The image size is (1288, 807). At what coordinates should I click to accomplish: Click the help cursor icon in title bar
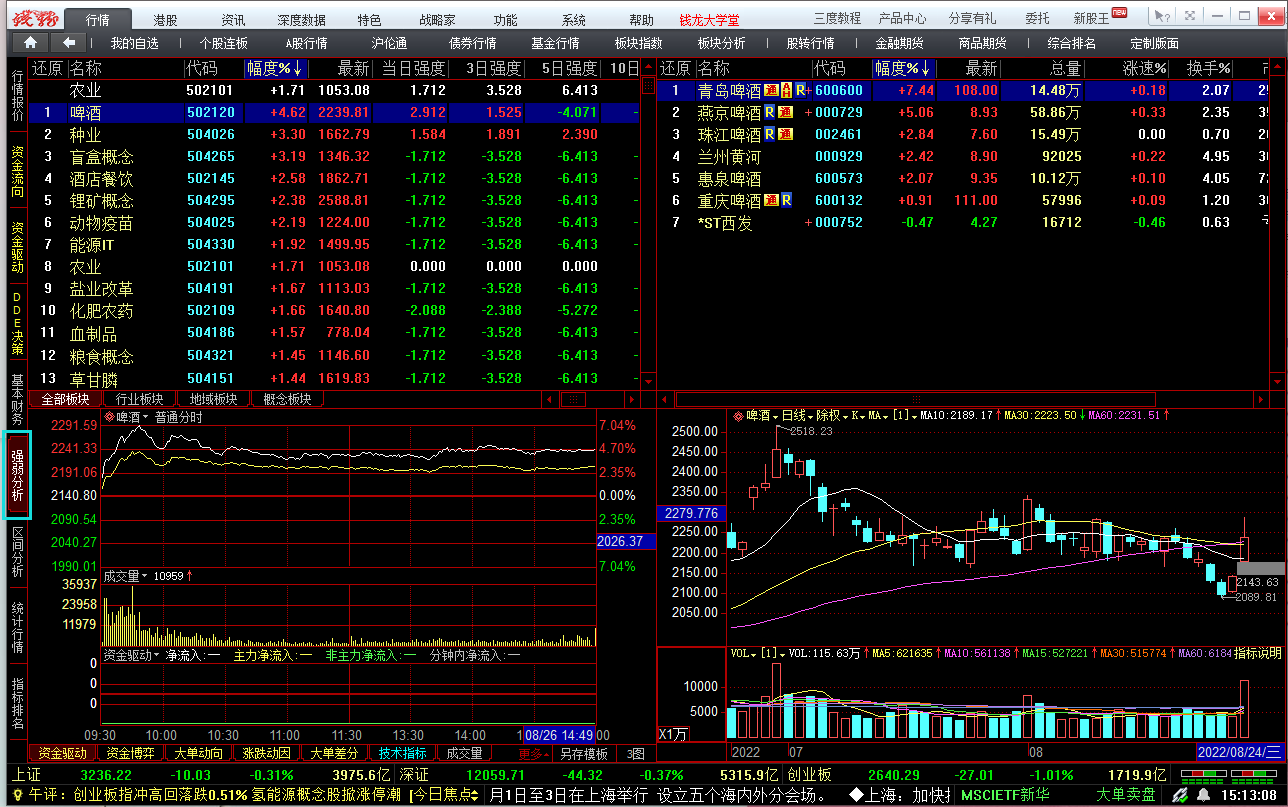[1161, 16]
